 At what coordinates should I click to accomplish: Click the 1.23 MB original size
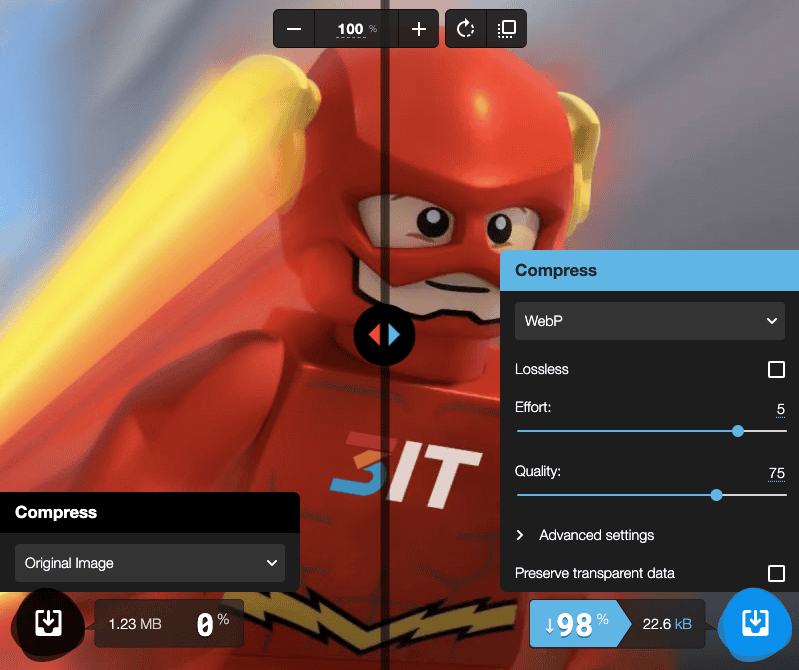(135, 624)
